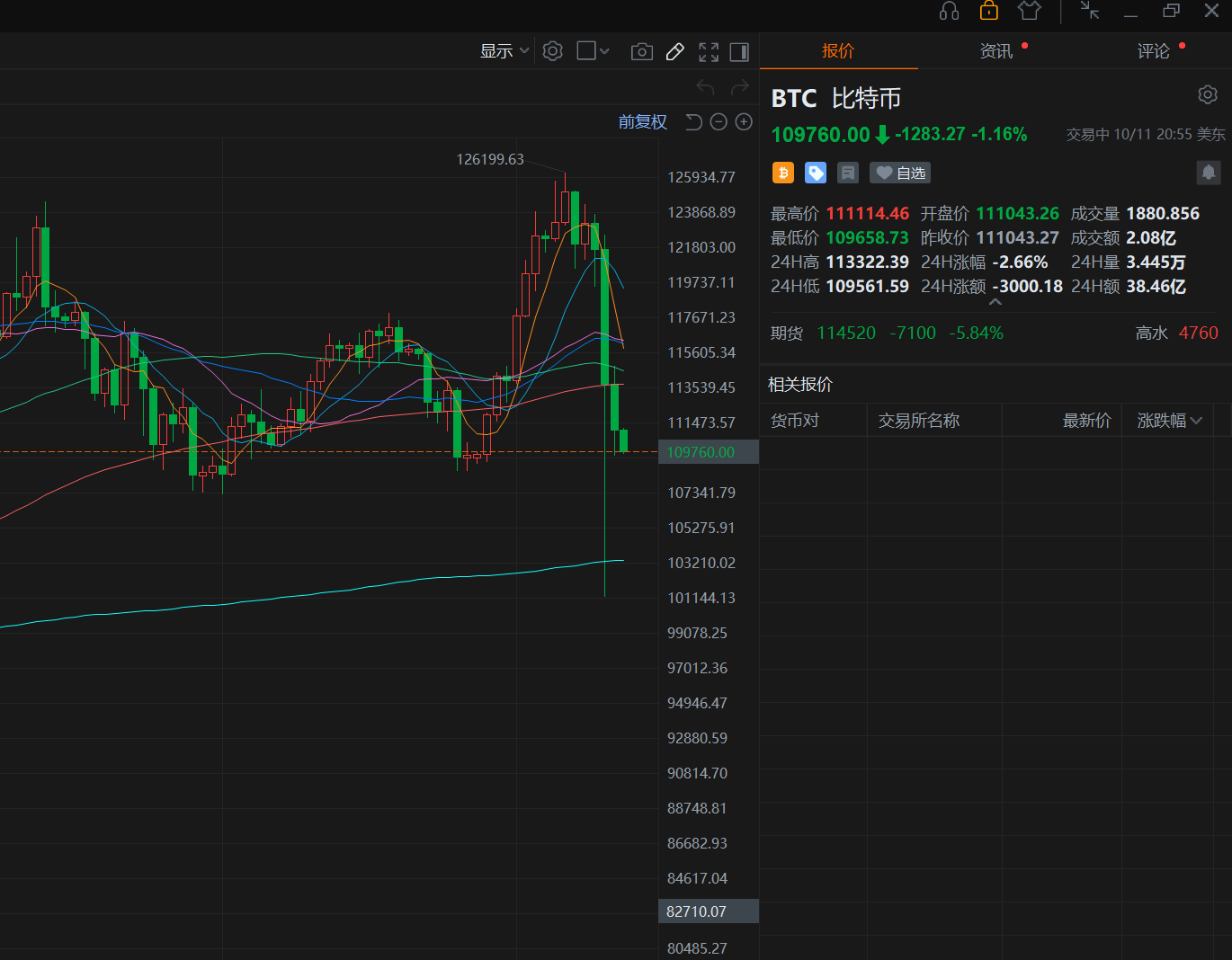
Task: Toggle 自选 favorite for BTC
Action: pos(900,173)
